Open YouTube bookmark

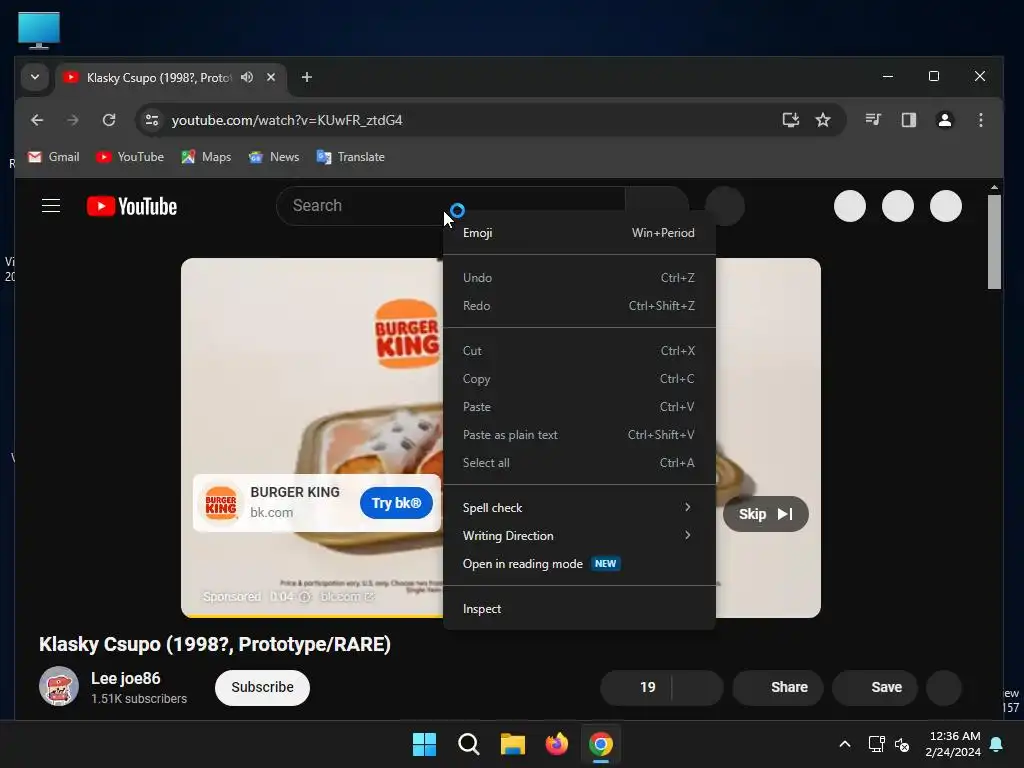click(x=130, y=157)
